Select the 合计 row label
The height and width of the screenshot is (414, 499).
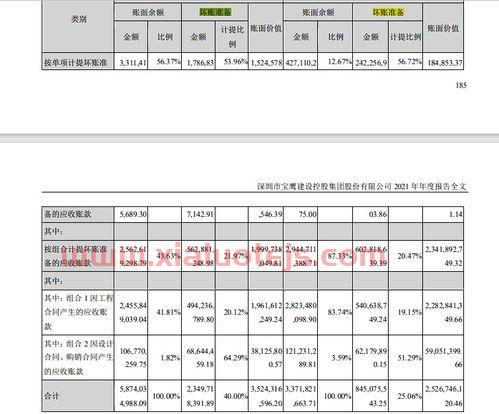[x=52, y=396]
